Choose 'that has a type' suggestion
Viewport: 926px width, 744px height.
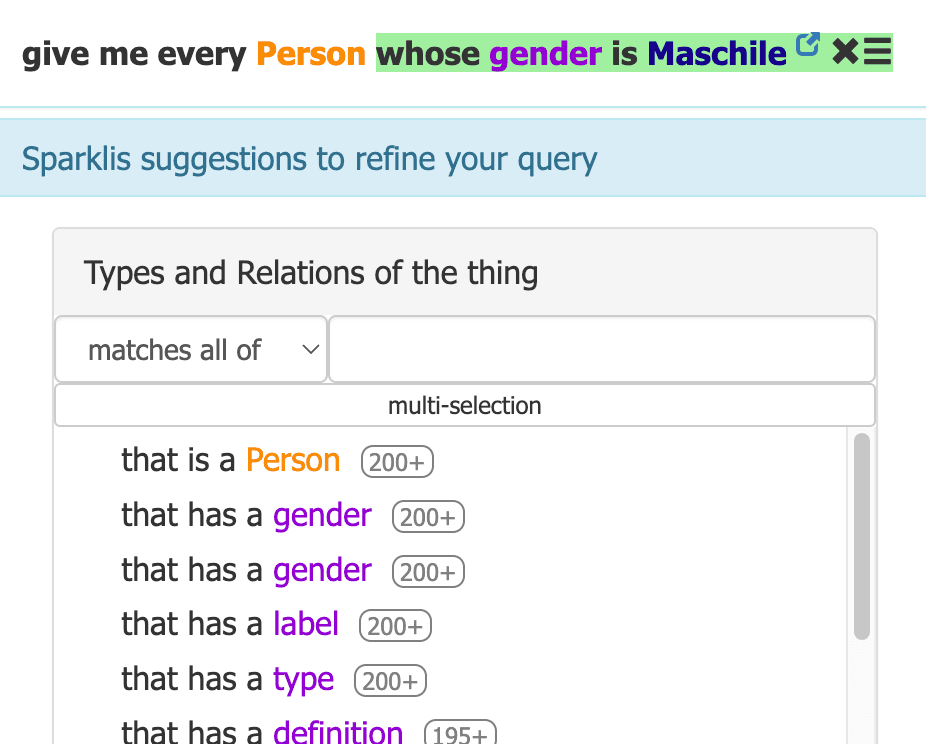(x=227, y=680)
